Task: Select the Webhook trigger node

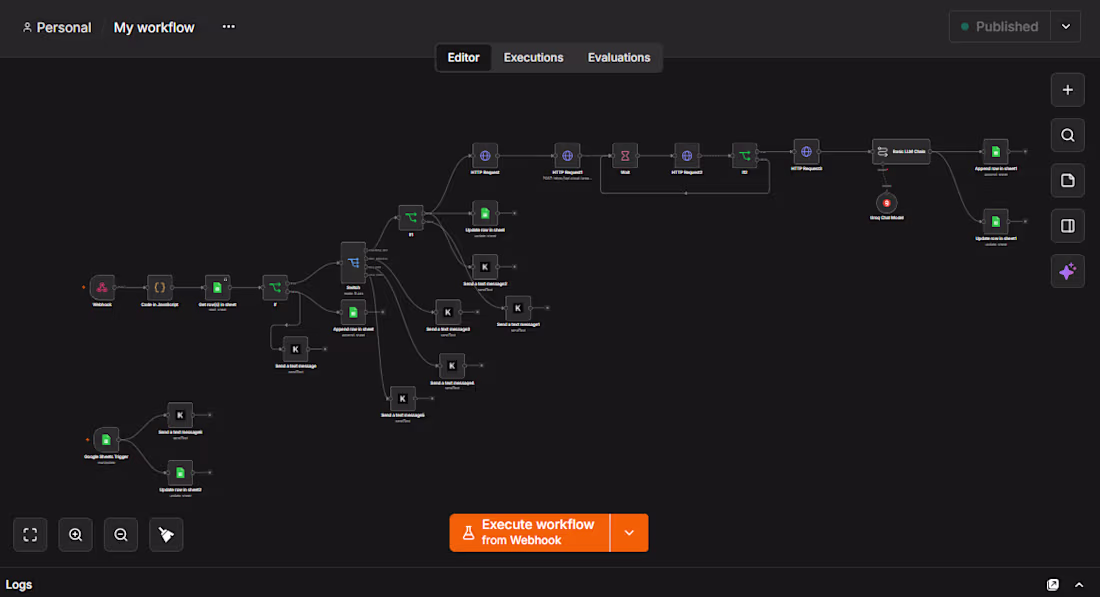Action: coord(102,288)
